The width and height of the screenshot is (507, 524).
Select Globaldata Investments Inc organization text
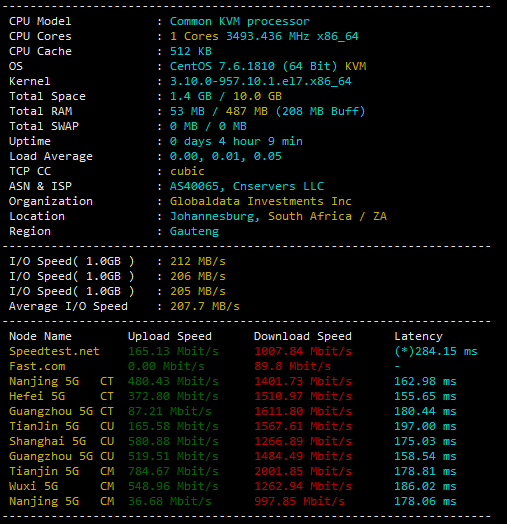(x=261, y=201)
